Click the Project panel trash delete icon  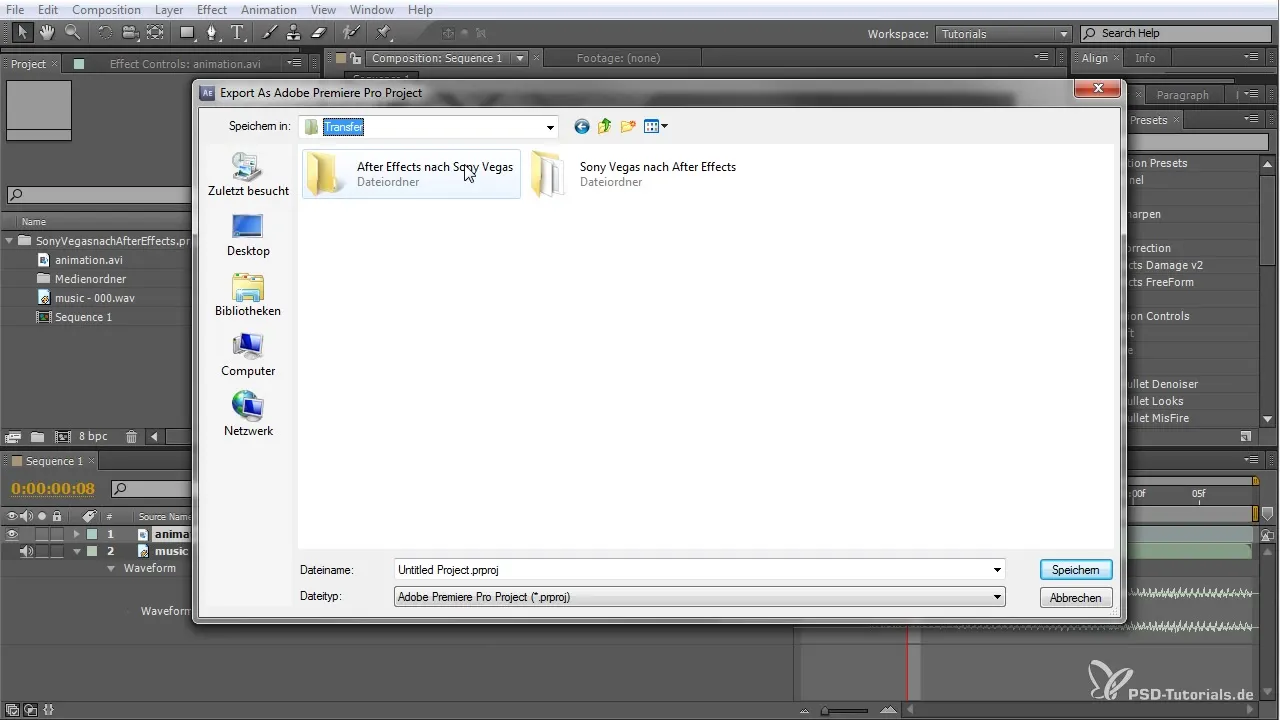point(132,437)
